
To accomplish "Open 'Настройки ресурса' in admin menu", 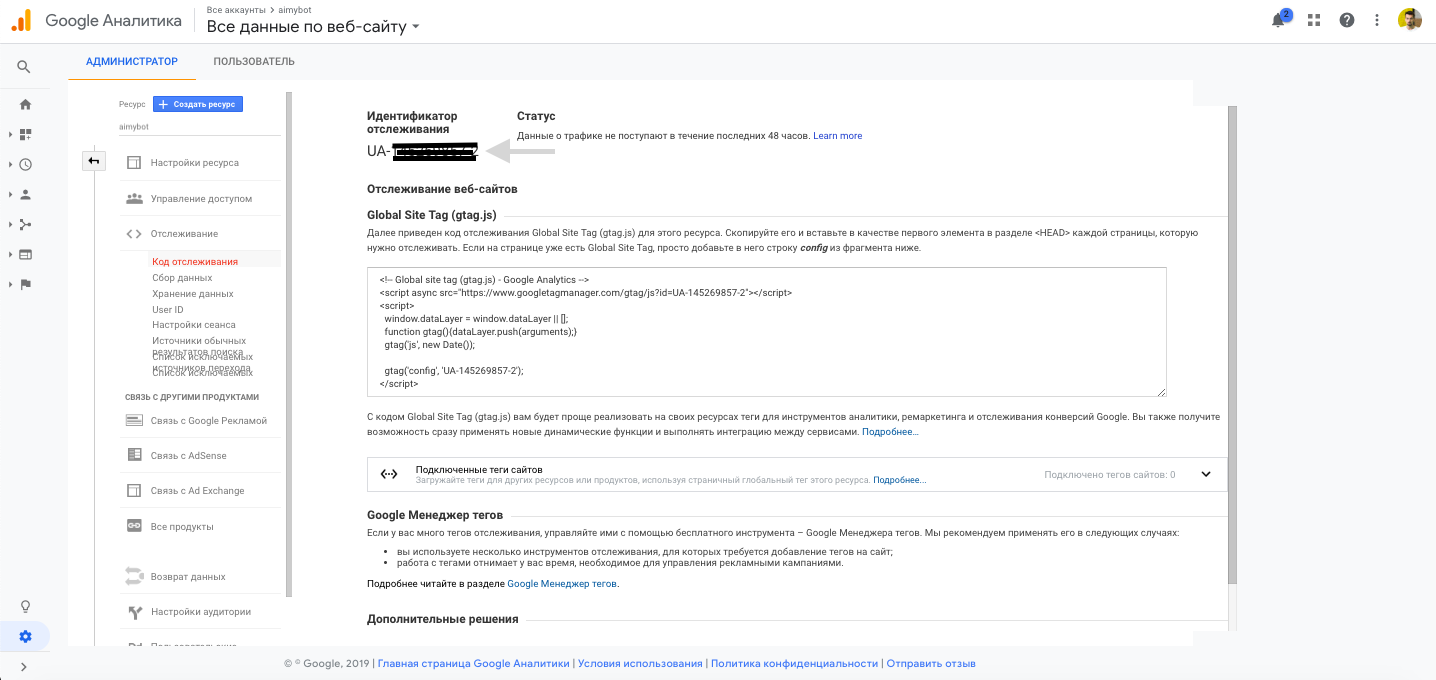I will pos(194,163).
